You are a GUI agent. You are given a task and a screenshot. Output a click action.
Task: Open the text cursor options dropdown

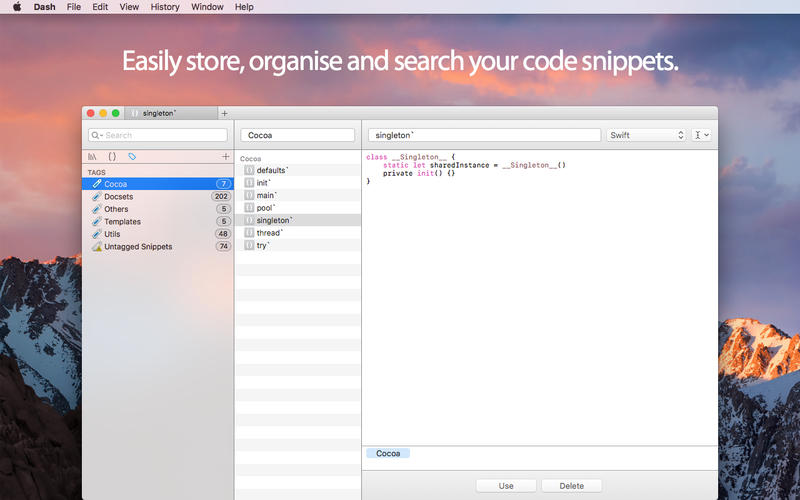(x=701, y=135)
